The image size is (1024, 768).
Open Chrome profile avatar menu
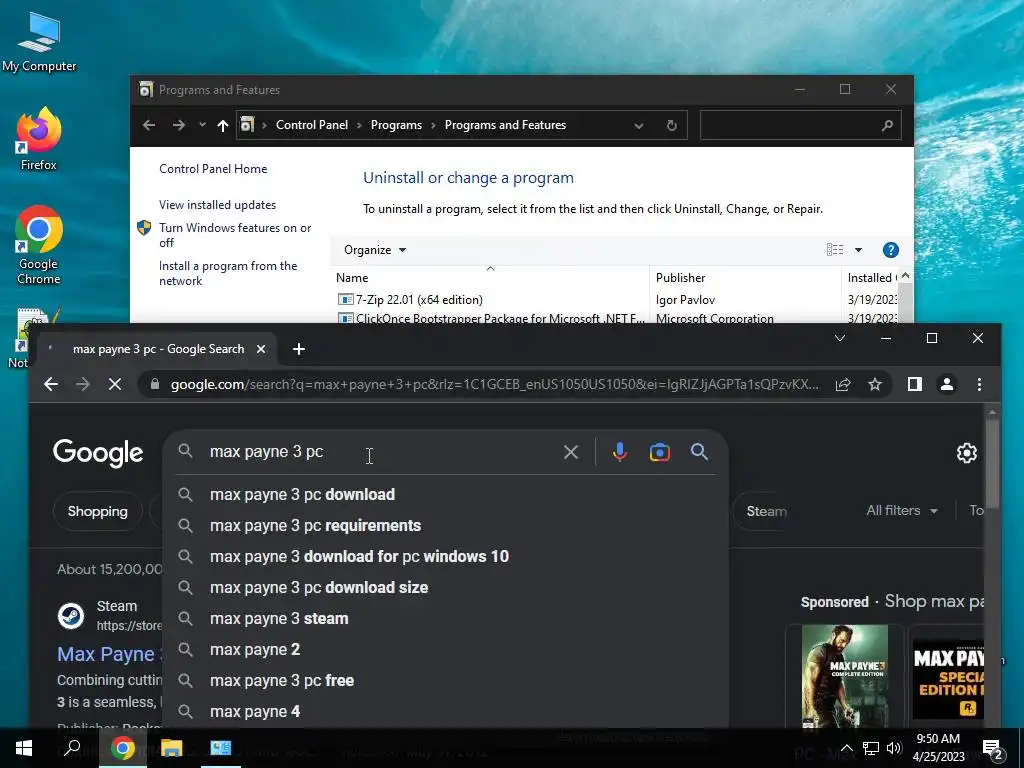(947, 384)
